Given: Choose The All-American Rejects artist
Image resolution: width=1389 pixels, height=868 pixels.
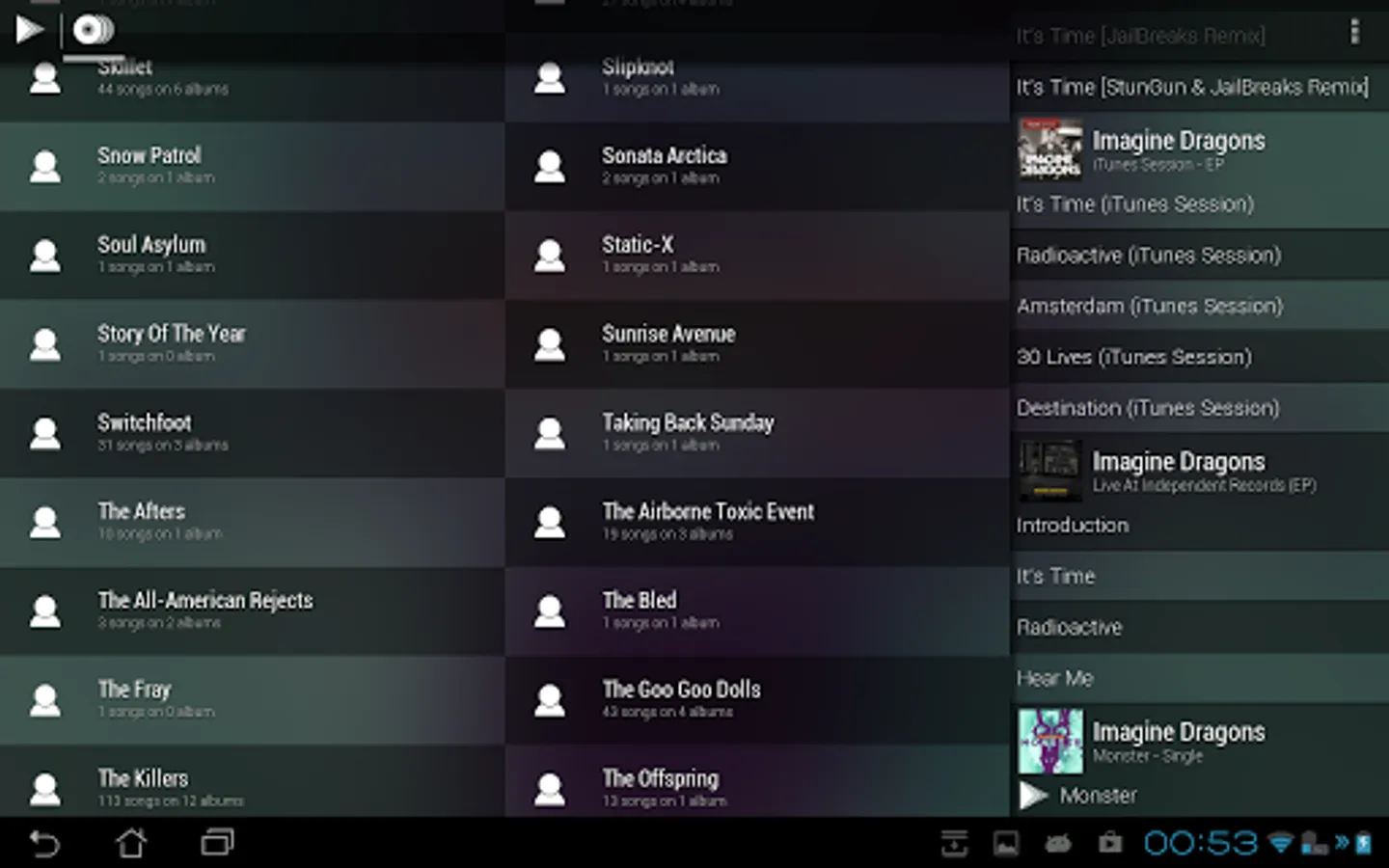Looking at the screenshot, I should pos(252,610).
